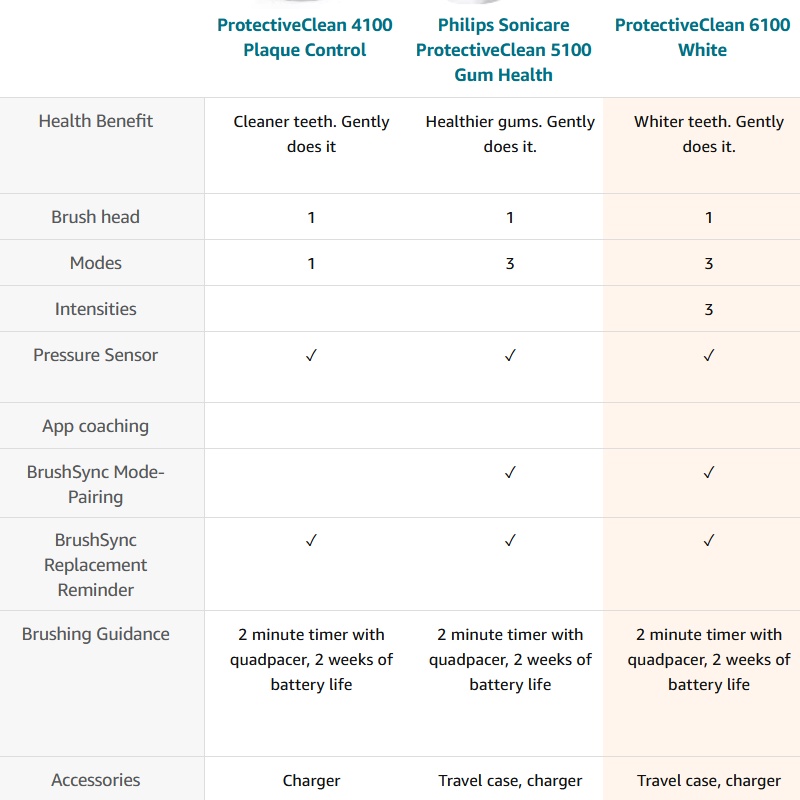Image resolution: width=800 pixels, height=800 pixels.
Task: Click the Intensities value 3 for 6100
Action: coord(709,309)
